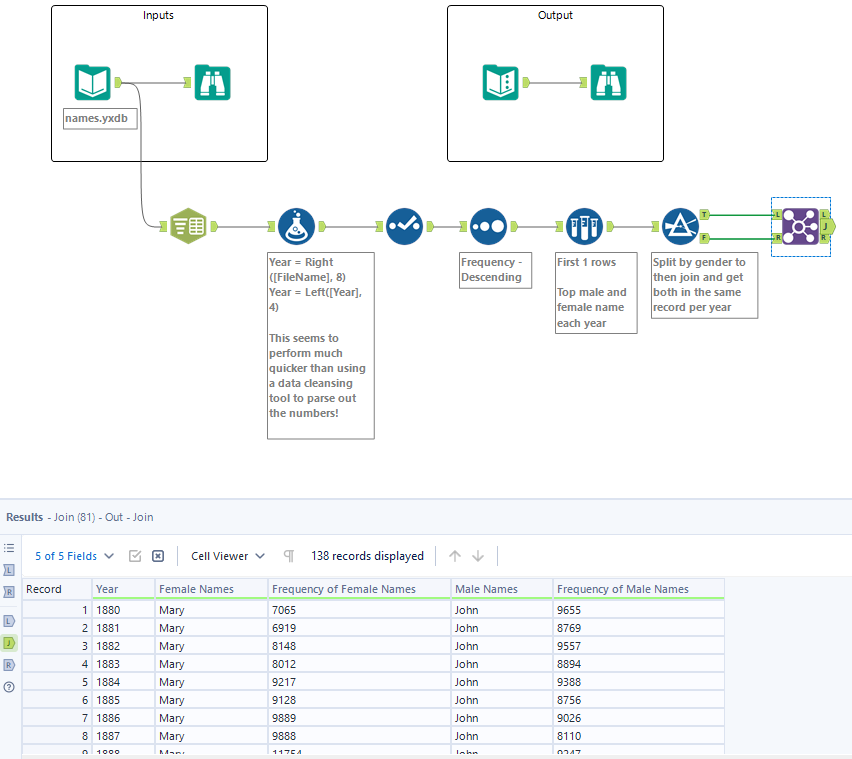Screen dimensions: 852x759
Task: Click the Filter tool's F output anchor
Action: point(704,237)
